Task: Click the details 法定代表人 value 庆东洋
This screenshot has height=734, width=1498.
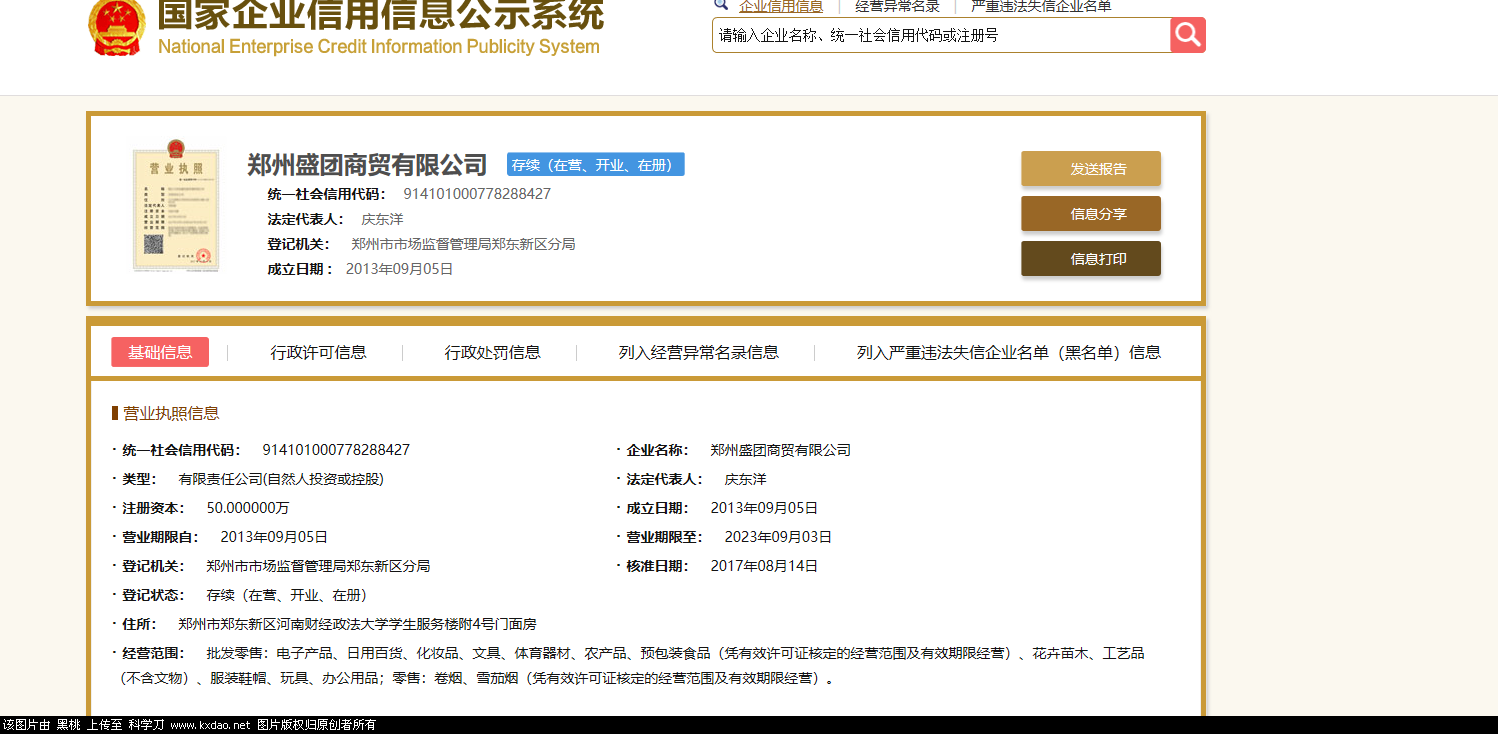Action: point(745,479)
